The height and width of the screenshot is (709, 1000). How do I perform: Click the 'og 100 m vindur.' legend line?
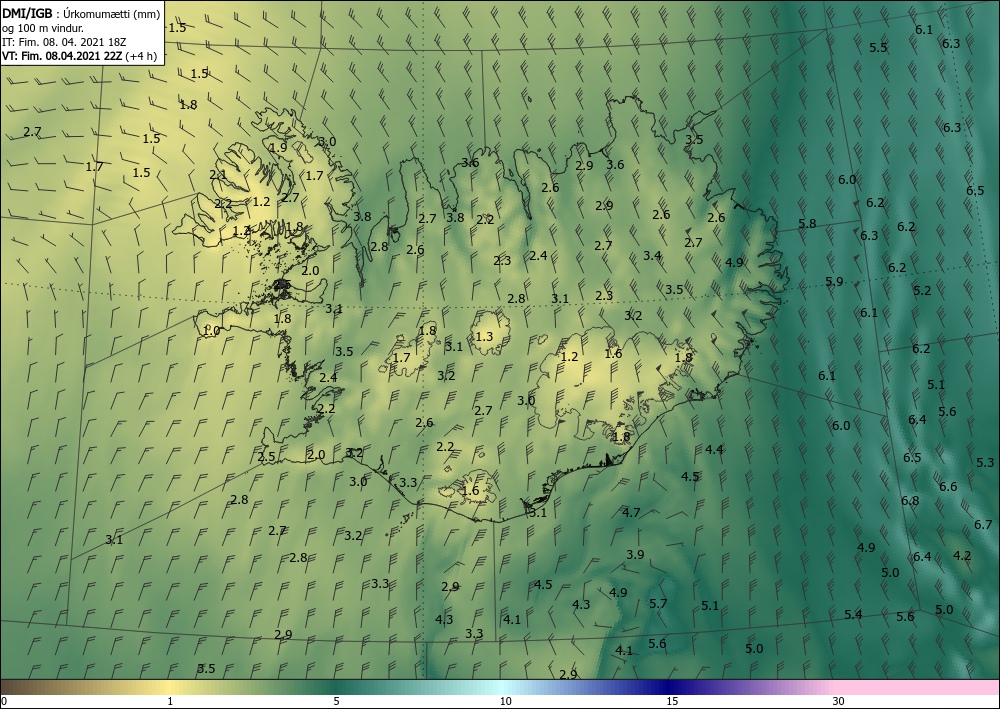click(42, 28)
